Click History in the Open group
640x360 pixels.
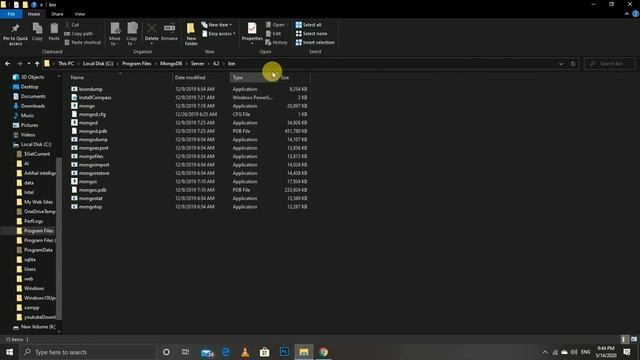(x=277, y=42)
